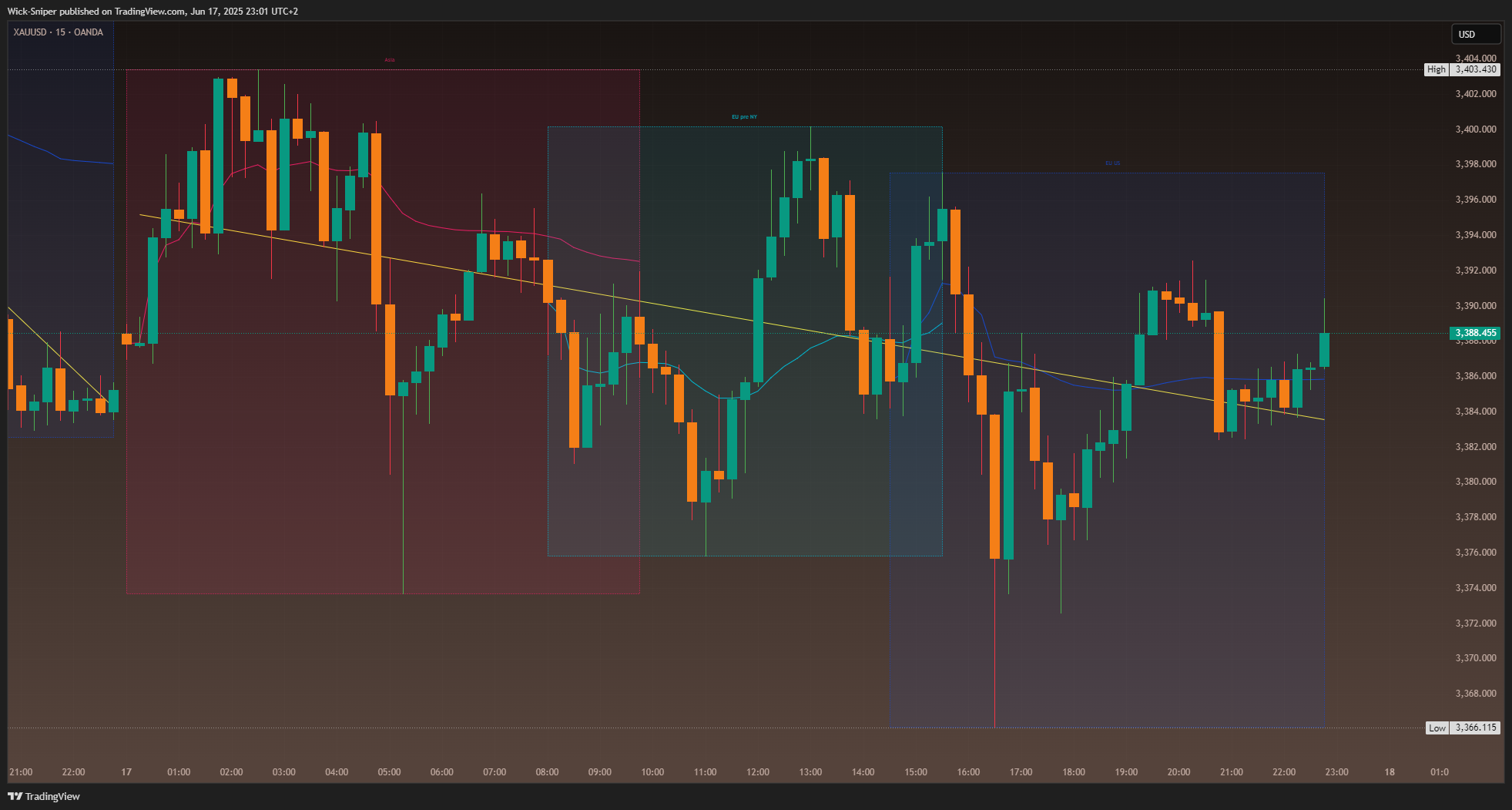Click the 20:00 time axis label

point(1178,772)
